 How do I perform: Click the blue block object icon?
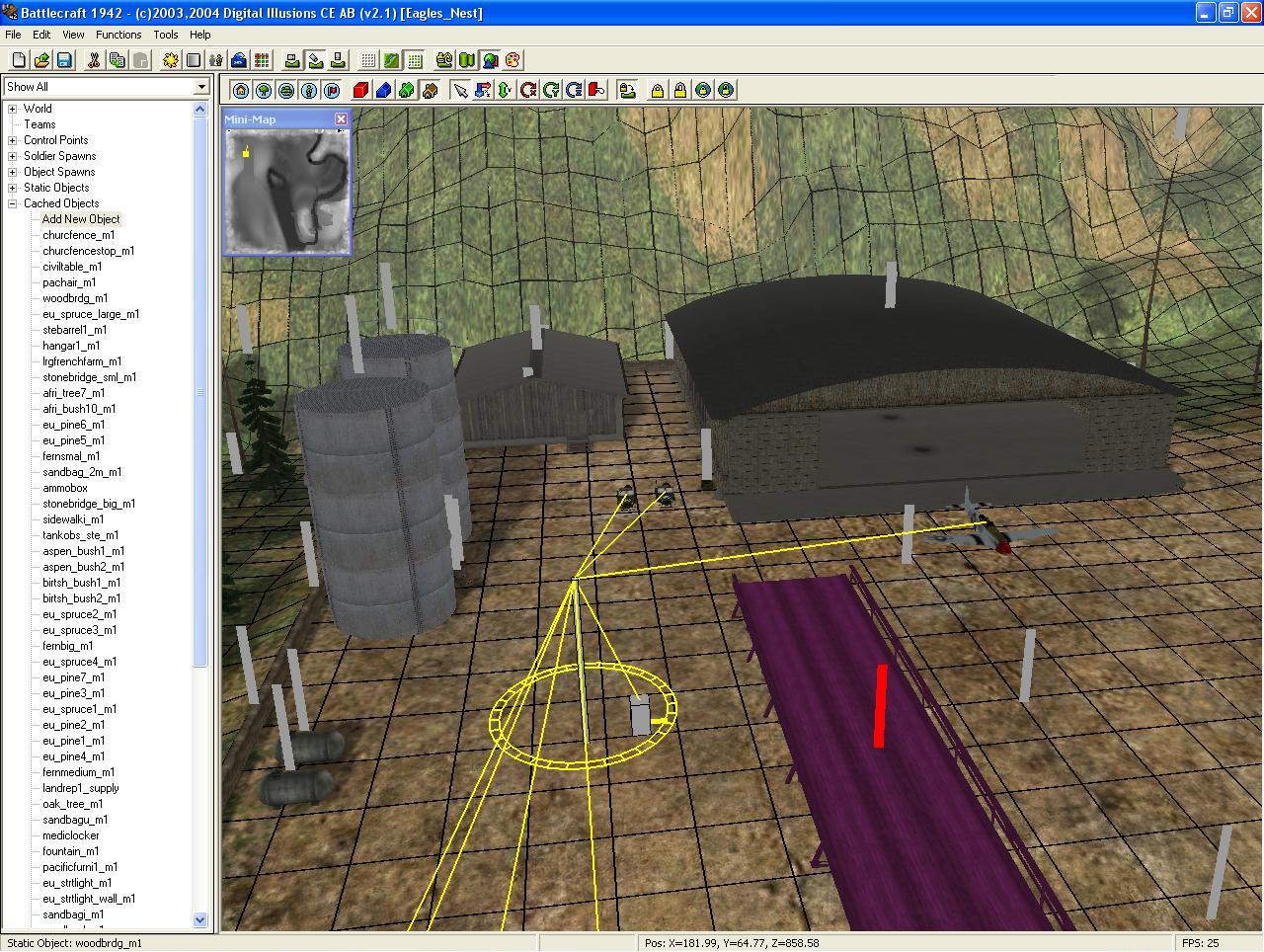pyautogui.click(x=383, y=90)
